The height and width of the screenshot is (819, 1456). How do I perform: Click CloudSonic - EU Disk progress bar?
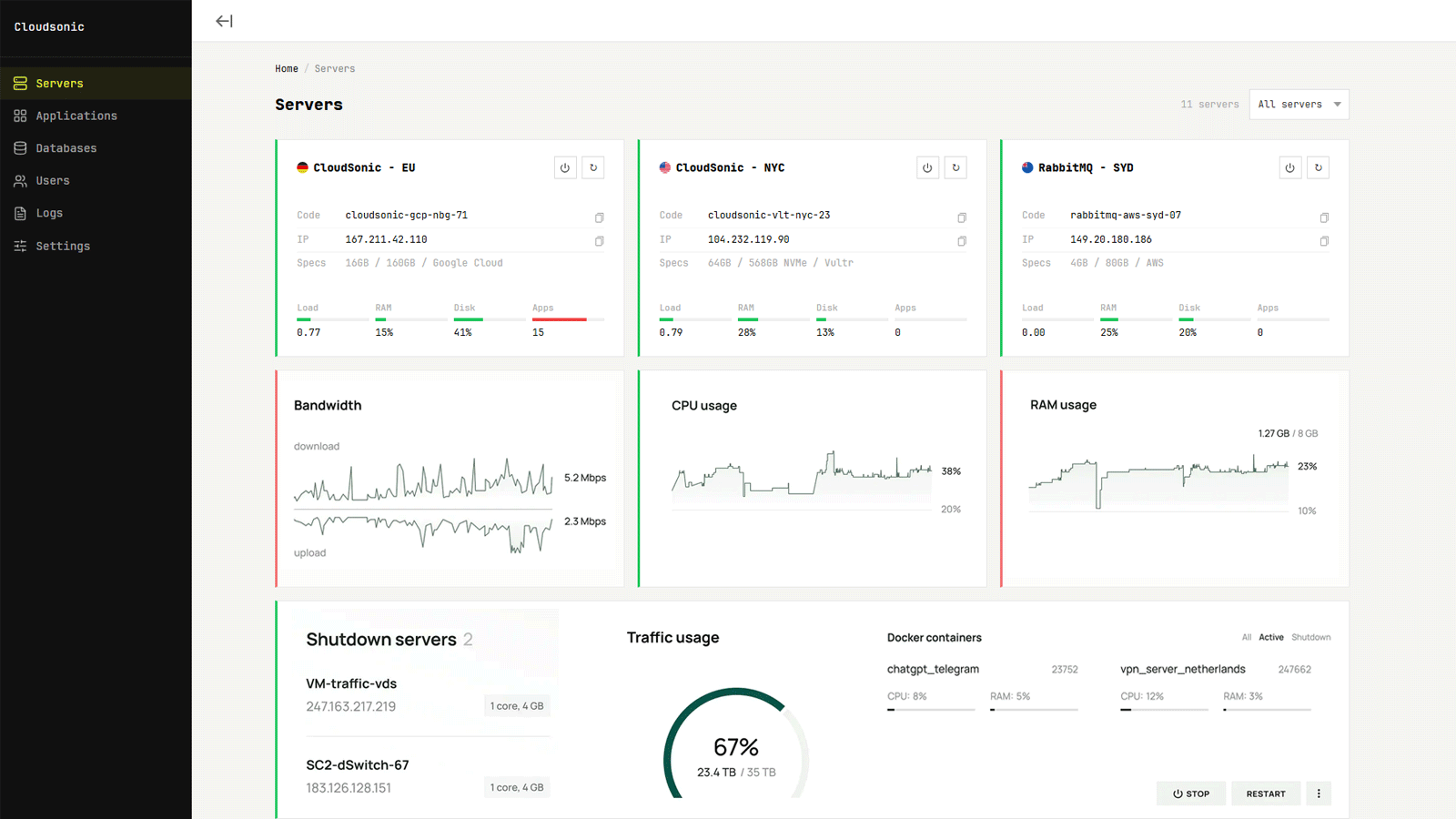tap(490, 319)
